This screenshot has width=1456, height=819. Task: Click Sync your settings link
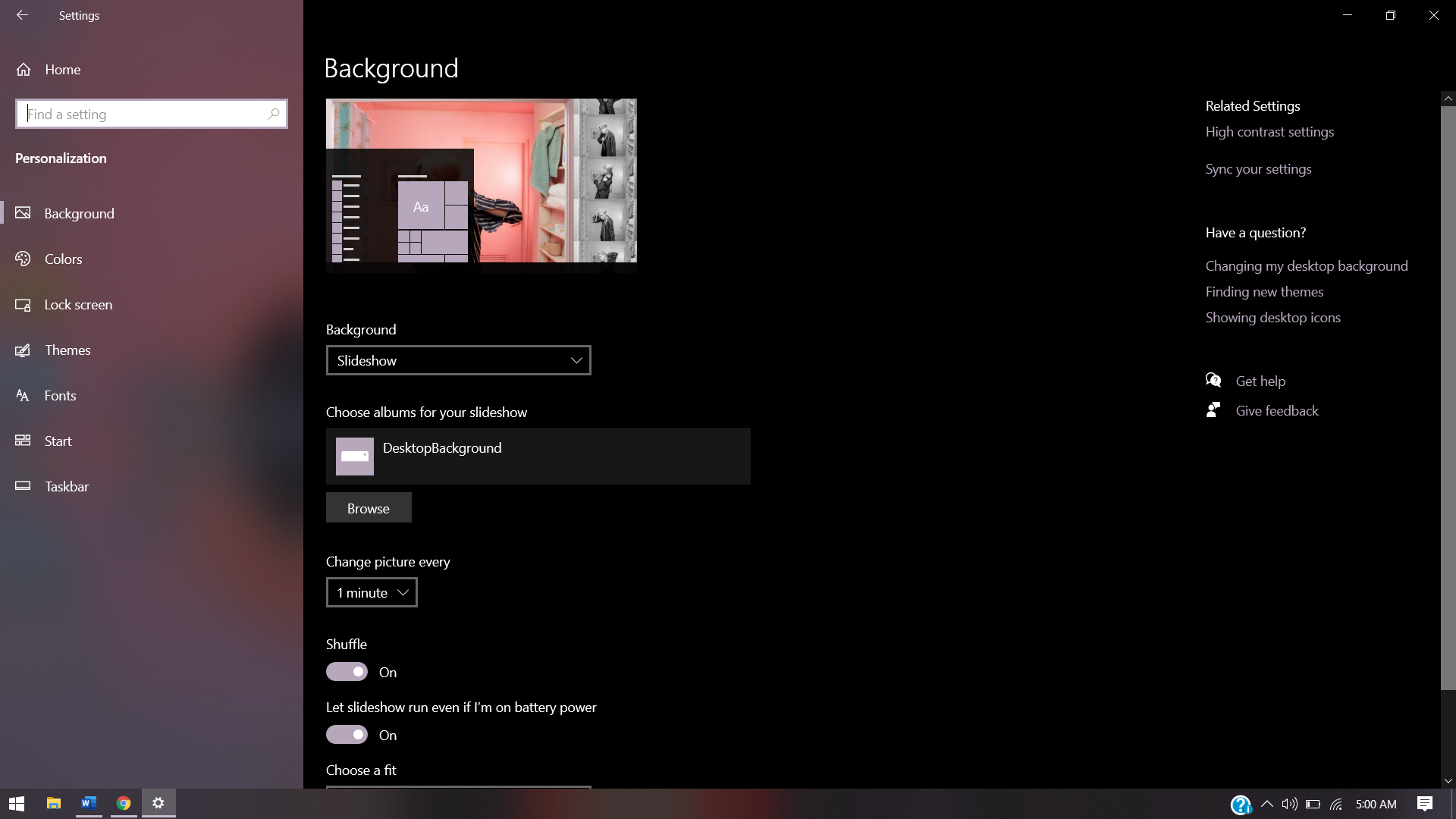(x=1258, y=168)
